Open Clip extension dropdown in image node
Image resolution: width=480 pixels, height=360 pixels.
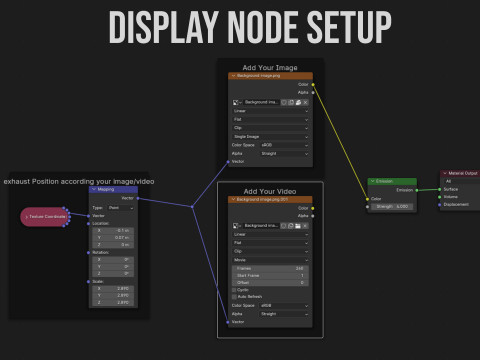[x=271, y=128]
